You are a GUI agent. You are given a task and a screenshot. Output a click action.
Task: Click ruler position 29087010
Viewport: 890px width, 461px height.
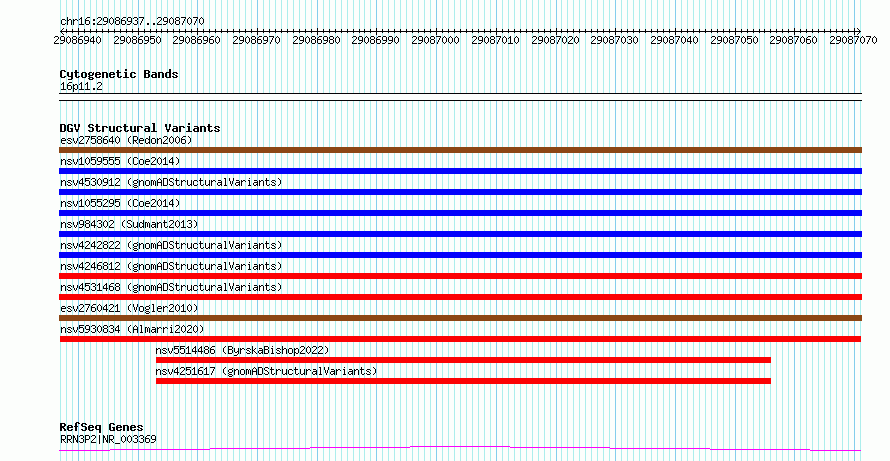(x=495, y=40)
